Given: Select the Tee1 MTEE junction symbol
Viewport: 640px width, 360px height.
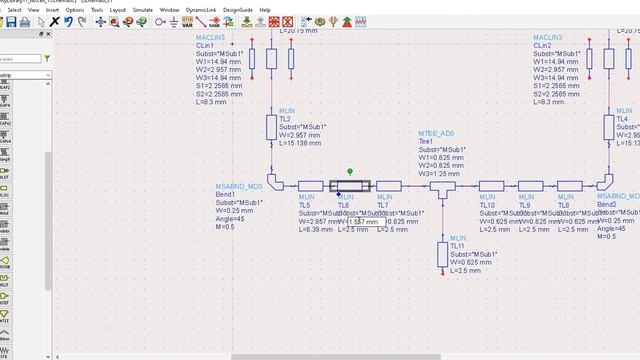Looking at the screenshot, I should [x=442, y=189].
